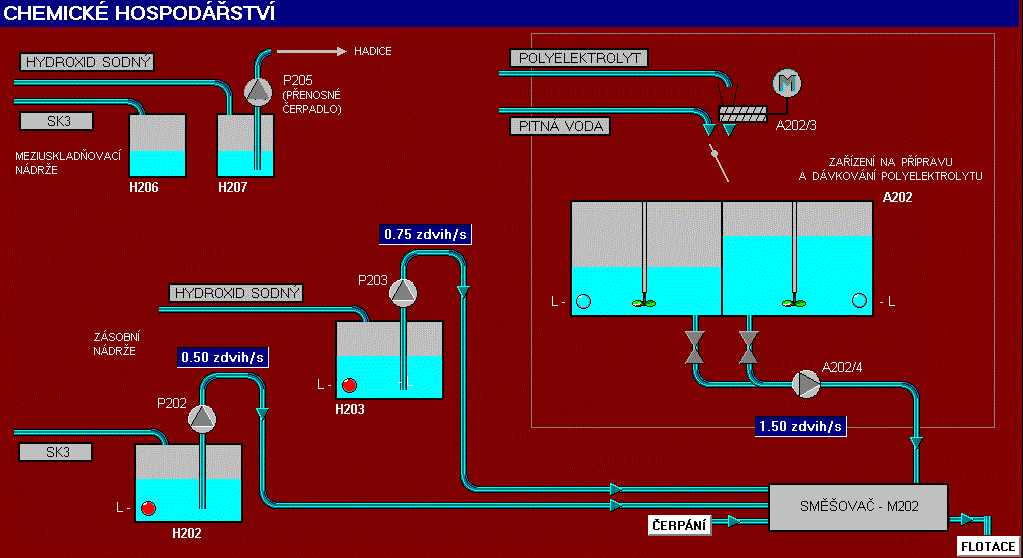Toggle right level indicator in A202 tank
Screen dimensions: 1023x558
coord(859,301)
